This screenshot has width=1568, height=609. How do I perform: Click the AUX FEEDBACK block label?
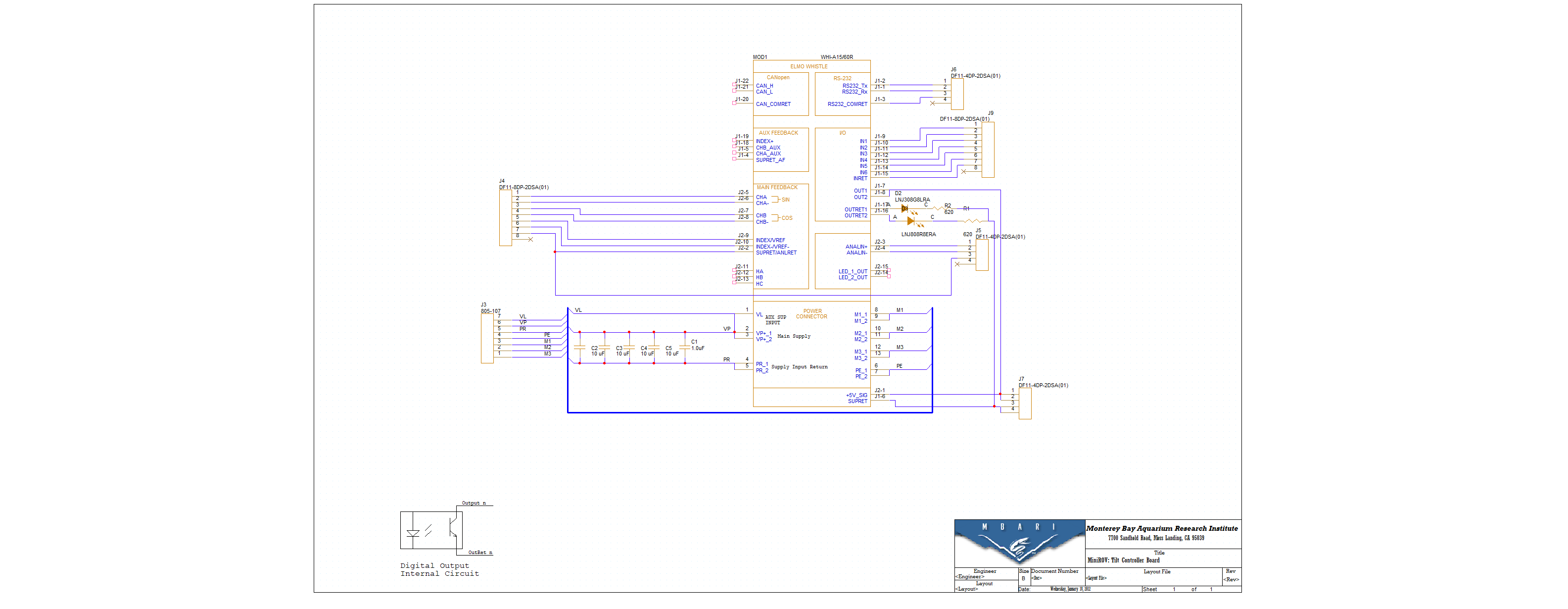tap(778, 133)
